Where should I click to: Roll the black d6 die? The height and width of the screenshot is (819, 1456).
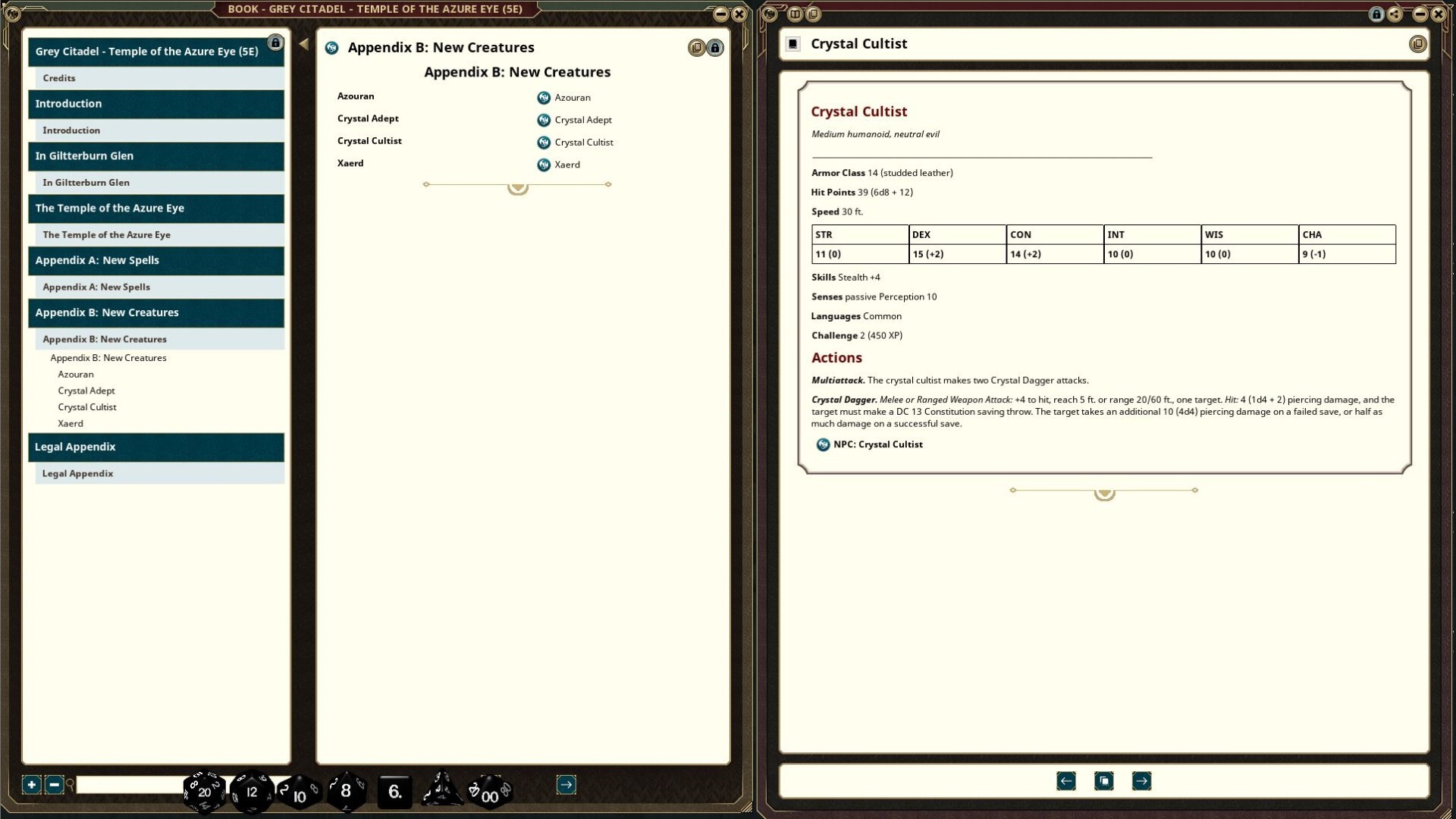coord(394,791)
